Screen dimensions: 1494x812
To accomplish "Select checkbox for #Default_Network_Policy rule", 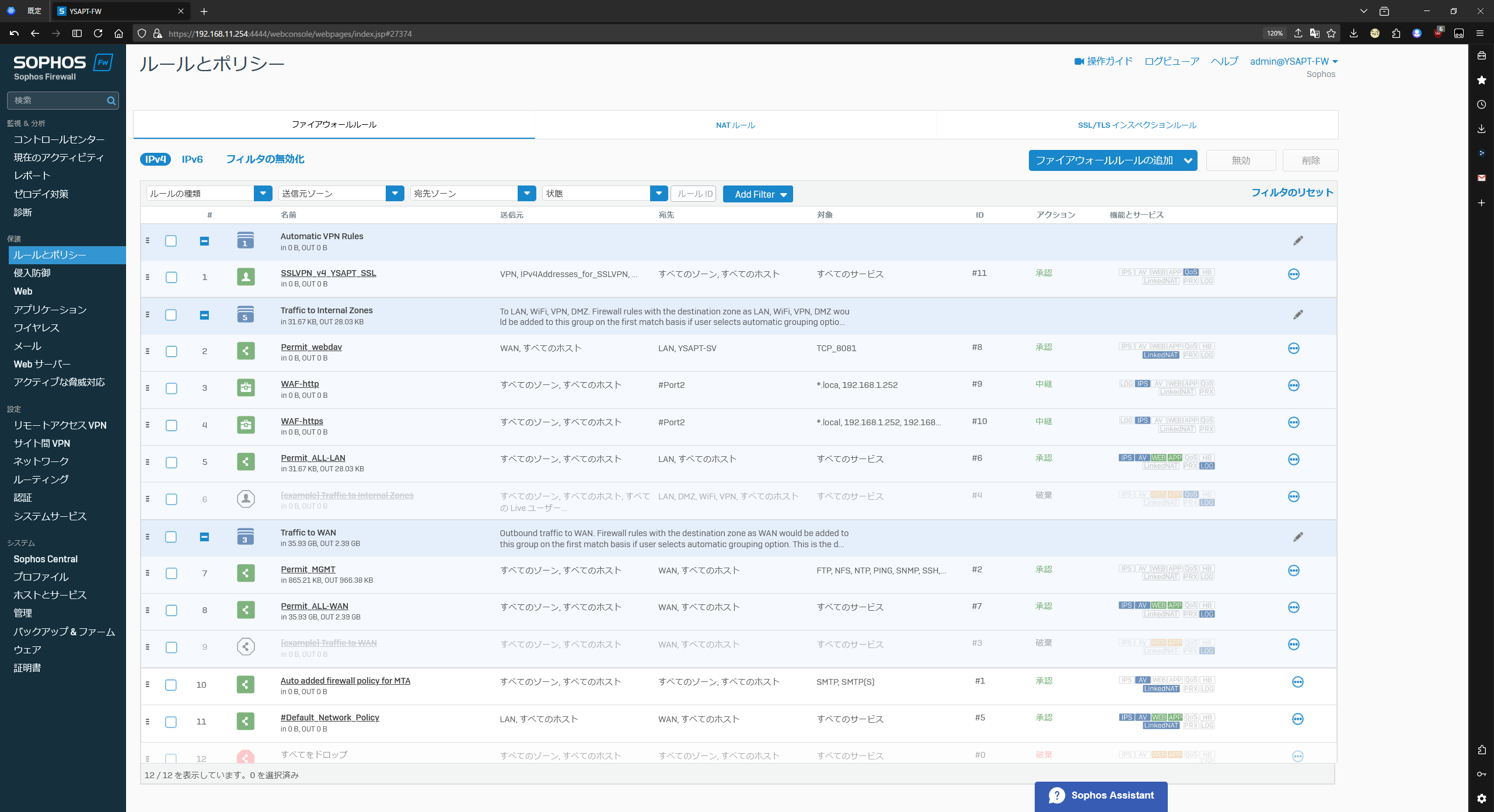I will (x=171, y=722).
